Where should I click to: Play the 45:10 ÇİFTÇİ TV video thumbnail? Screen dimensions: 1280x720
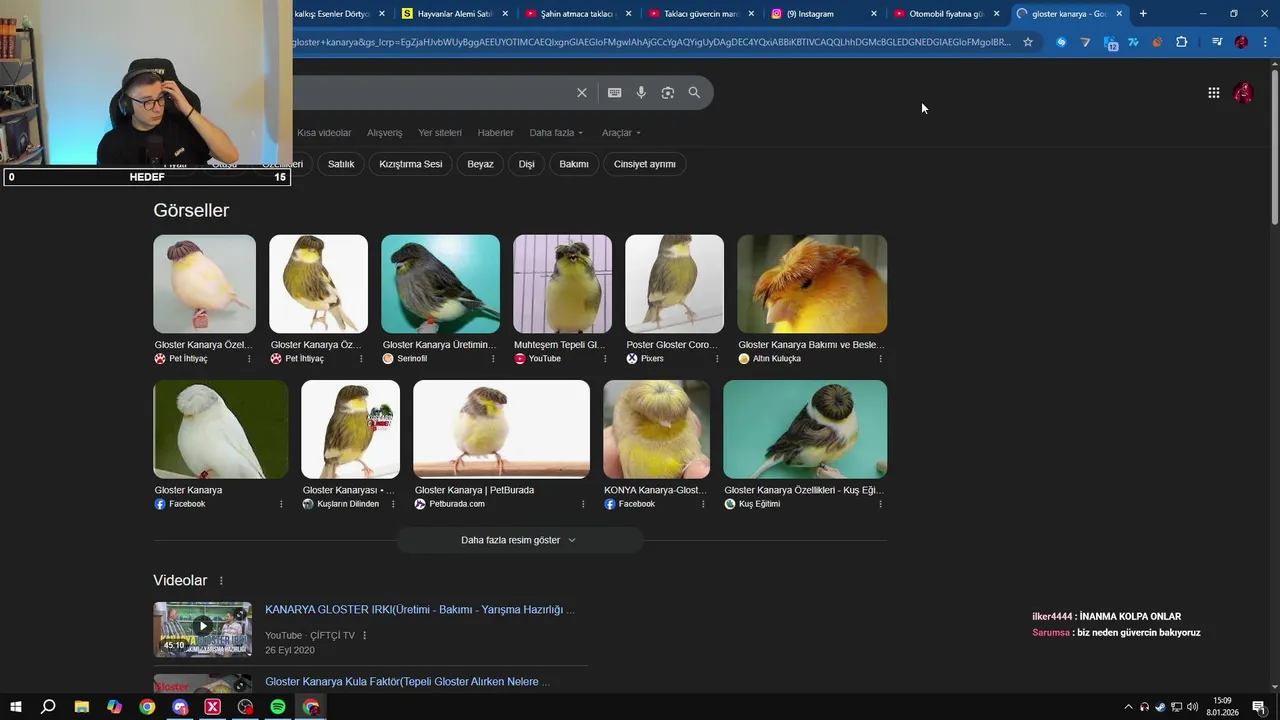pyautogui.click(x=202, y=629)
